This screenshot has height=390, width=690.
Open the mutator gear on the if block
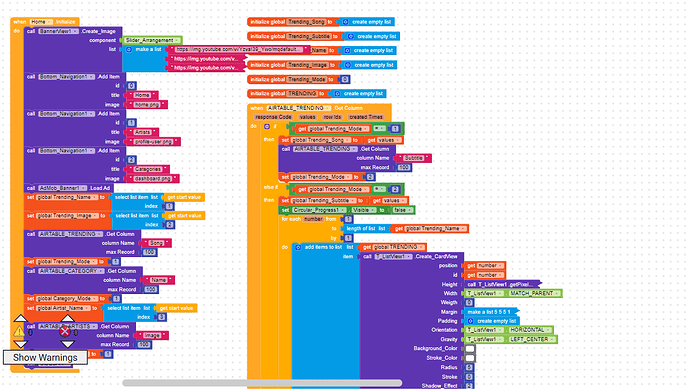pos(267,127)
